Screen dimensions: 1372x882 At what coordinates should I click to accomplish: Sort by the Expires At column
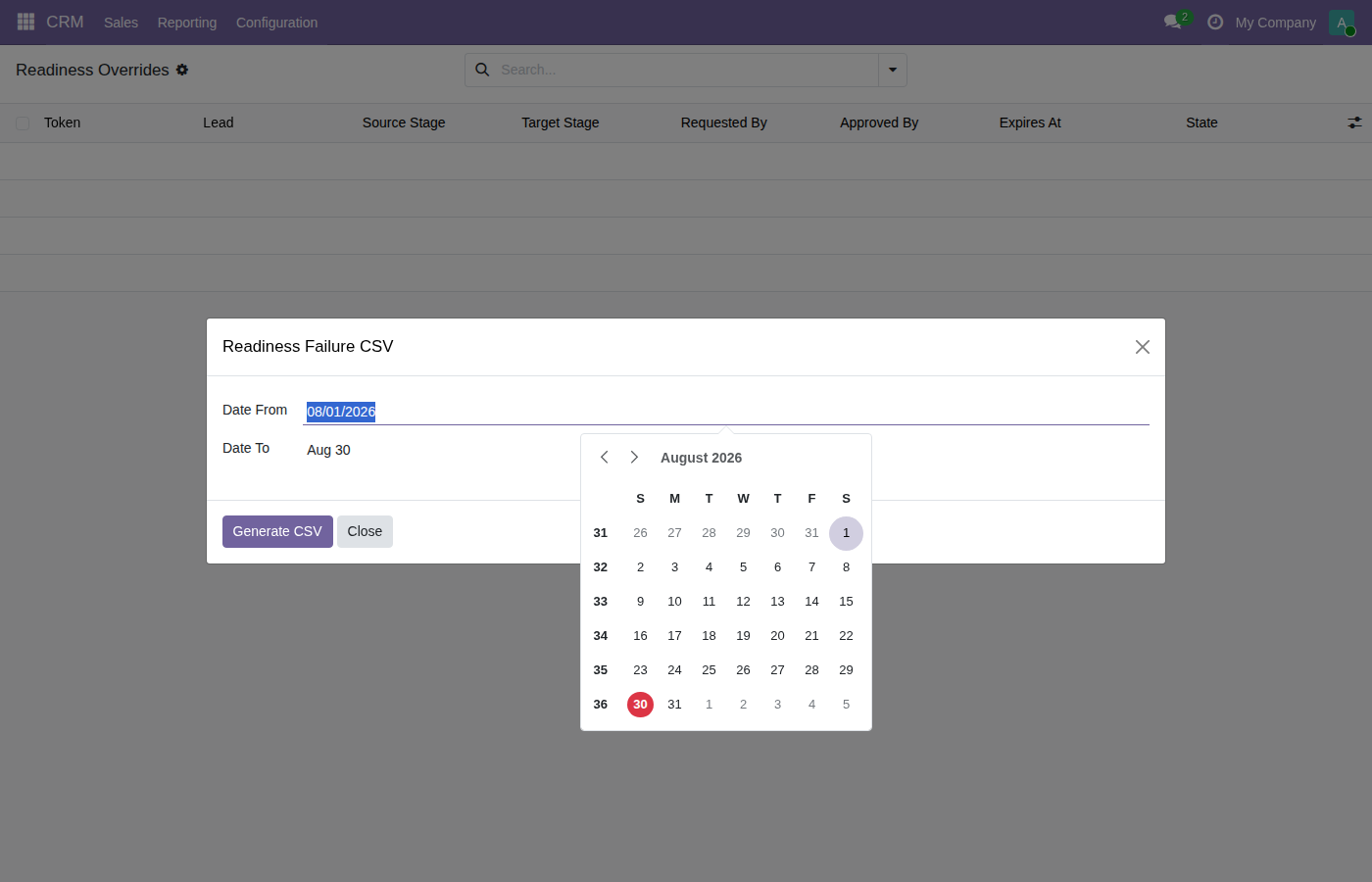[1030, 122]
